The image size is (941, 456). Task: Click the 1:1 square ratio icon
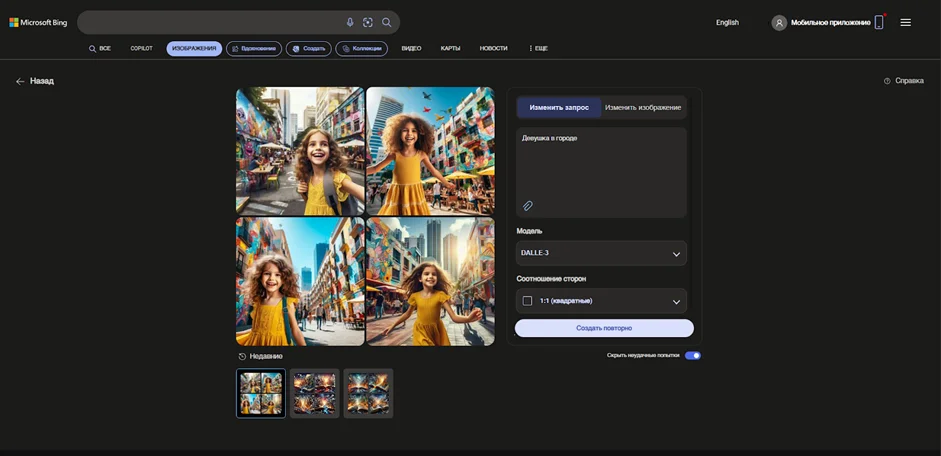tap(527, 301)
